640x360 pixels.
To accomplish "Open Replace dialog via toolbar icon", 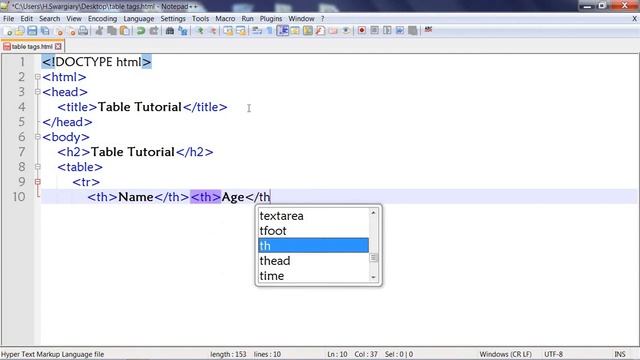I will tap(182, 31).
